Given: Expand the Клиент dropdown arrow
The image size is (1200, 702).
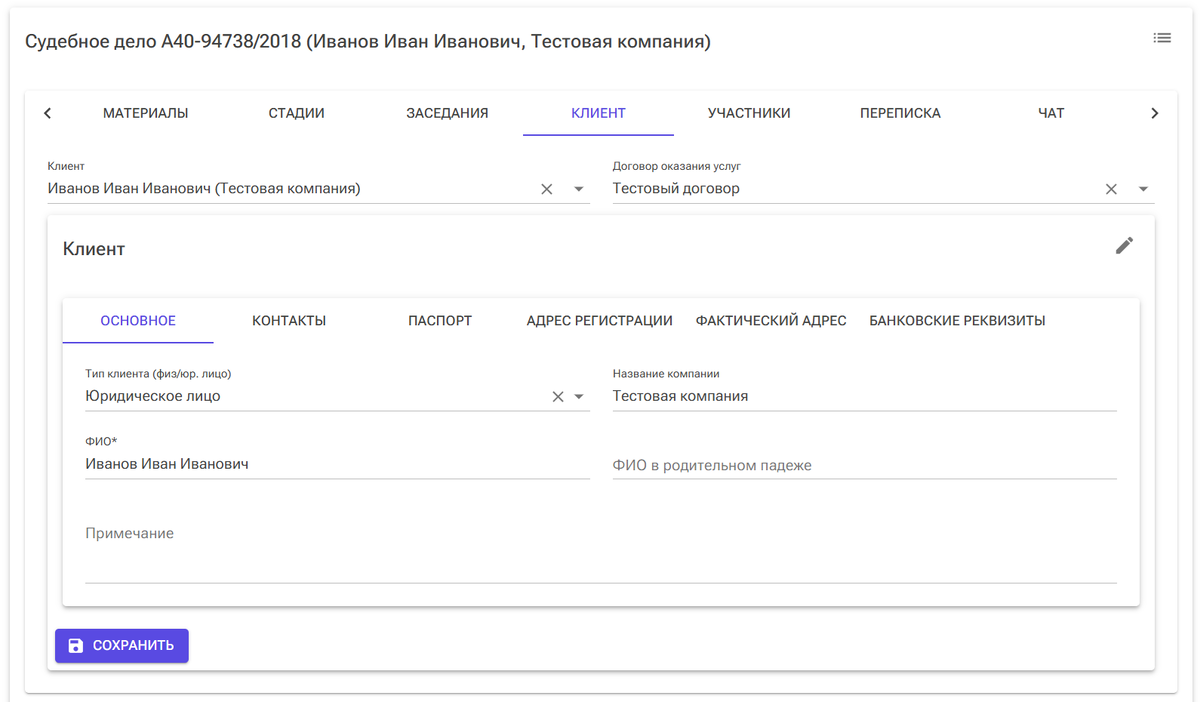Looking at the screenshot, I should pos(579,189).
